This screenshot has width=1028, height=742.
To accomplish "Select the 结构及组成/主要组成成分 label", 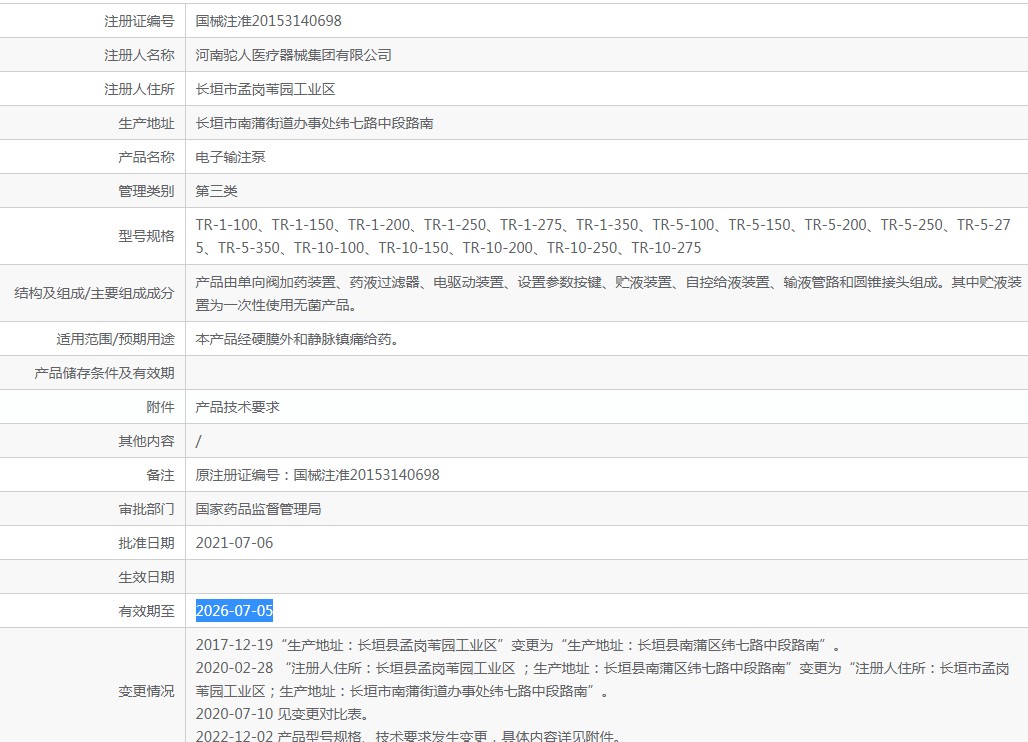I will (x=94, y=293).
